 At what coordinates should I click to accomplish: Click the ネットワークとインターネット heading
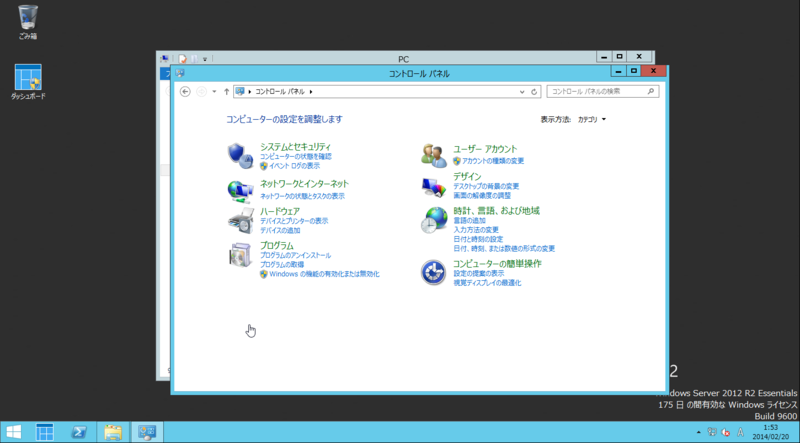point(305,184)
